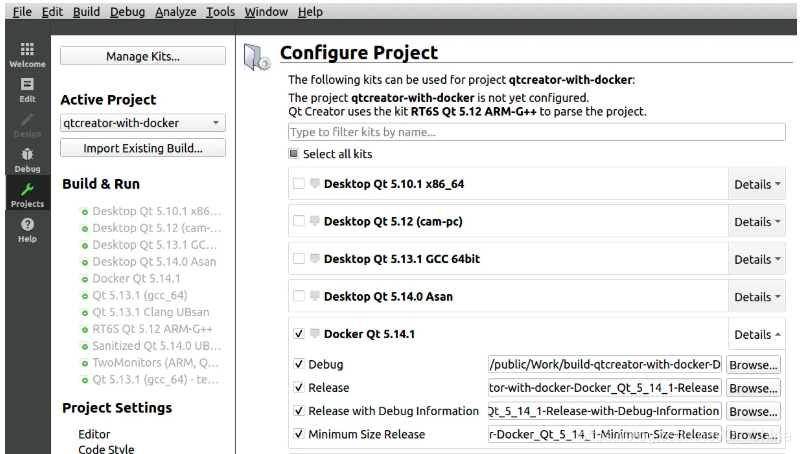
Task: Click the Debug build path field
Action: [x=605, y=364]
